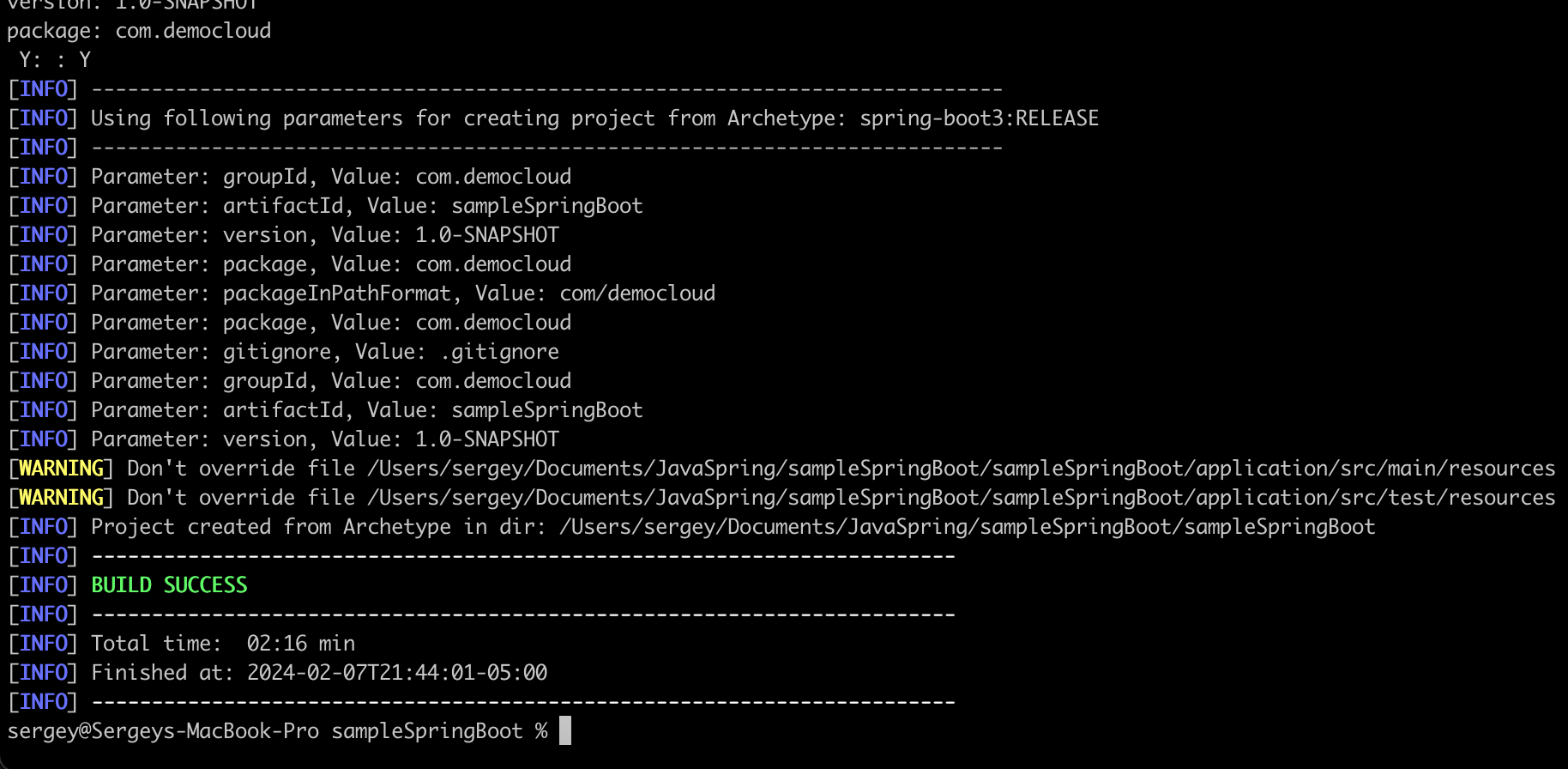1568x769 pixels.
Task: Click the Finished at timestamp 2024-02-07T21:44:01-05:00
Action: 396,673
